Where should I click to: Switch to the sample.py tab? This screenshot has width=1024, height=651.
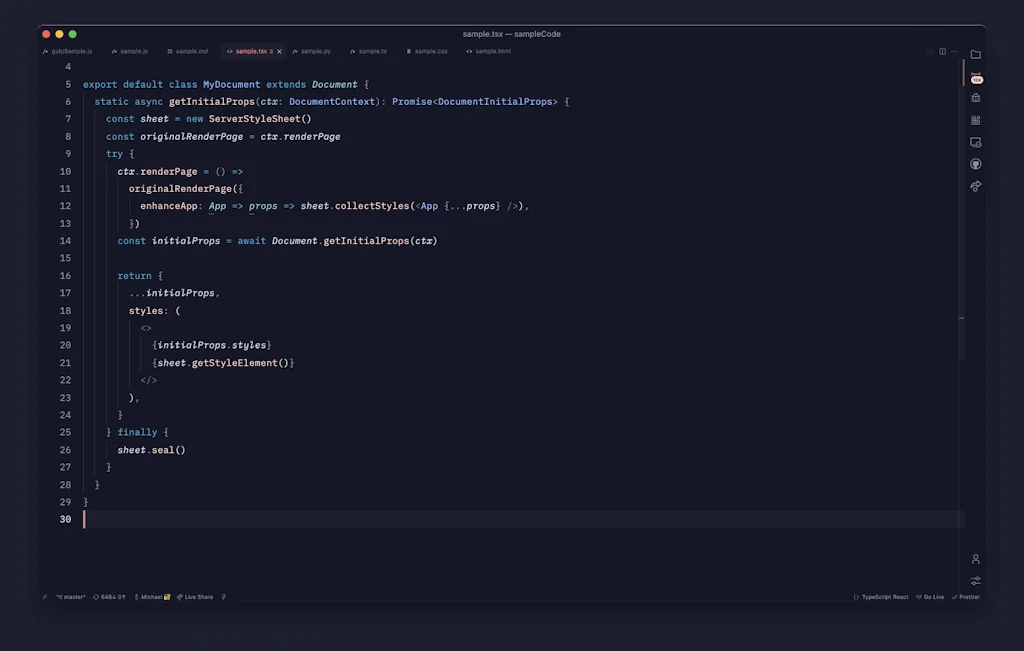click(x=313, y=50)
